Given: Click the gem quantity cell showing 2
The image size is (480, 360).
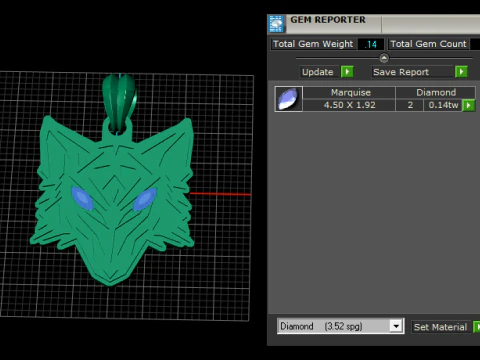Looking at the screenshot, I should tap(410, 105).
